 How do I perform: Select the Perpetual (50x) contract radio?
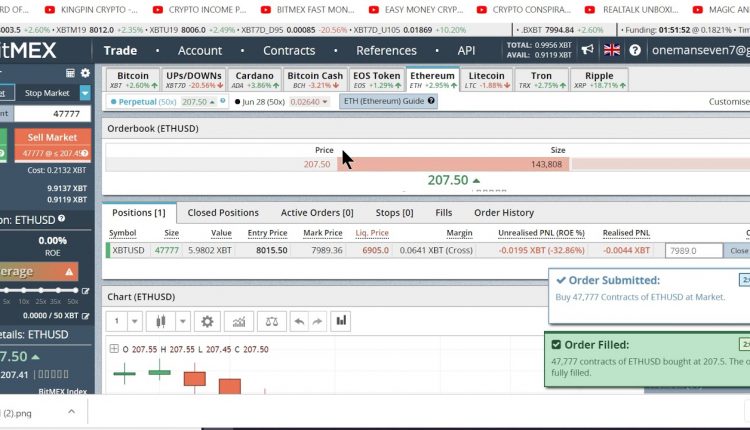[113, 102]
